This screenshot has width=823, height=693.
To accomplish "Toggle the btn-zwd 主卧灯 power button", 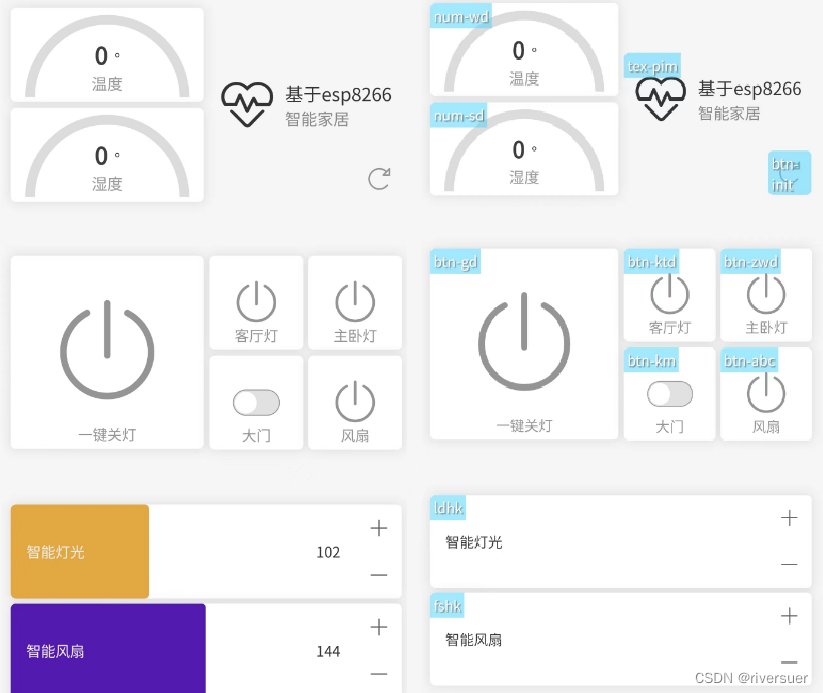I will click(x=766, y=295).
